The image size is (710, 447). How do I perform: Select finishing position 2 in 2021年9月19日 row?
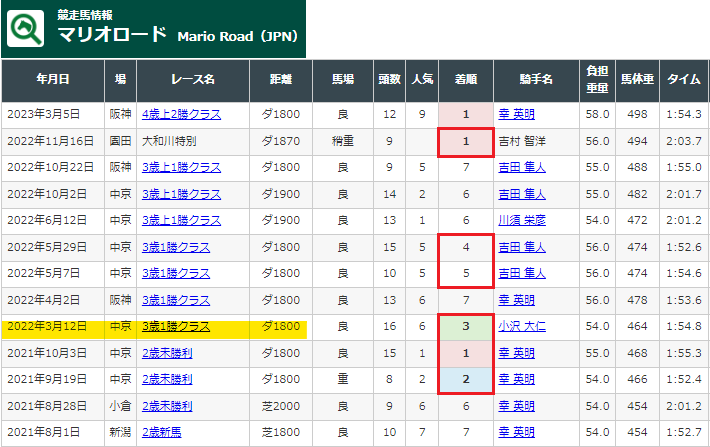tap(466, 380)
